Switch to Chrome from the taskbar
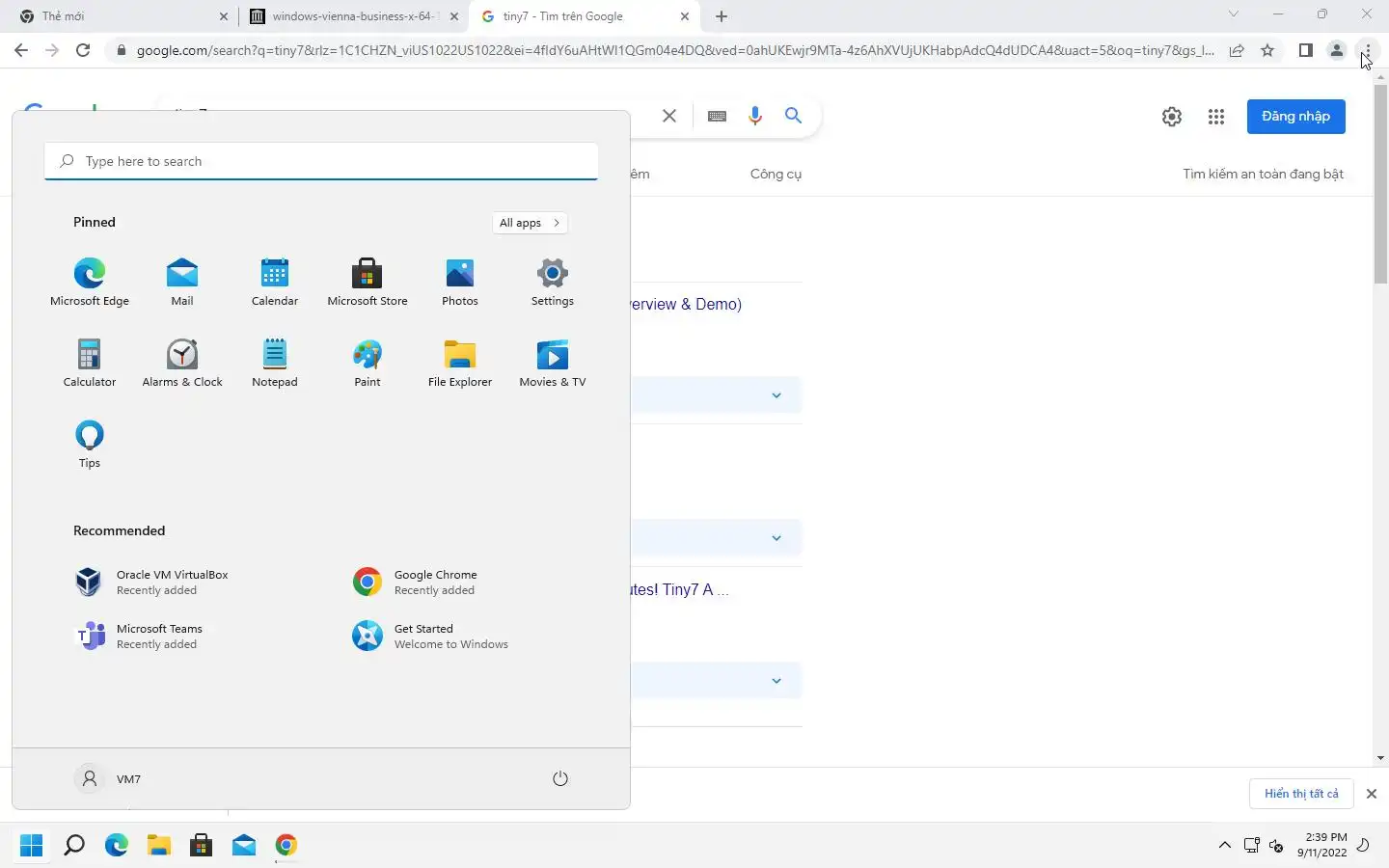Image resolution: width=1389 pixels, height=868 pixels. point(286,845)
